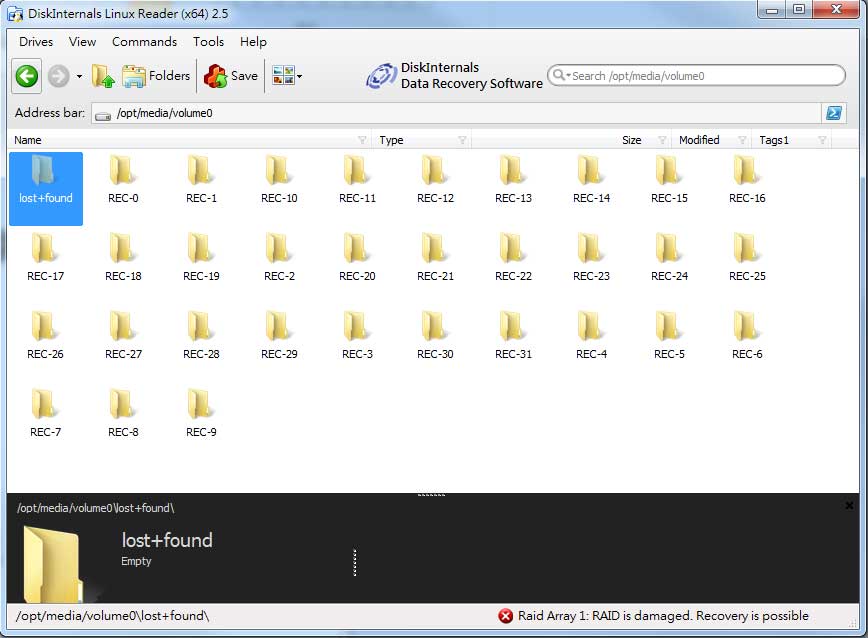Click the RAID is damaged status message

pos(663,616)
